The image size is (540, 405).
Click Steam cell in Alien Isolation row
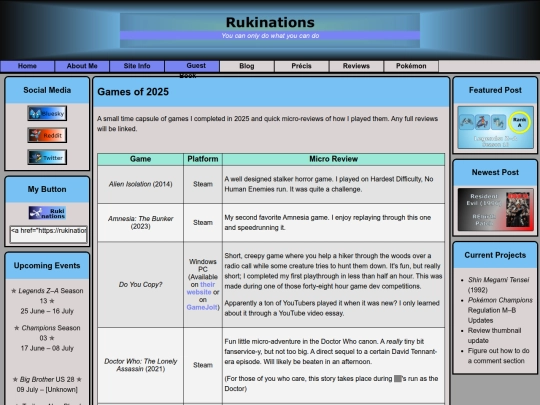[203, 184]
